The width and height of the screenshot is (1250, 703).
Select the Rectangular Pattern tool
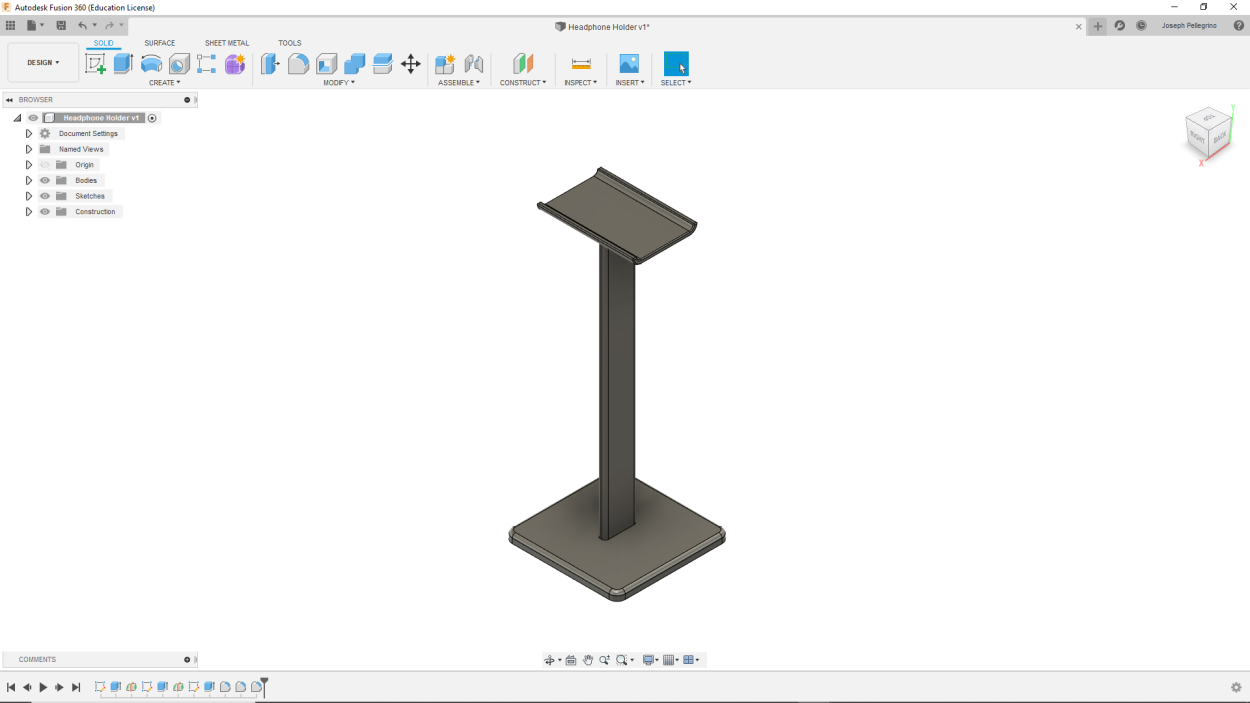click(207, 64)
